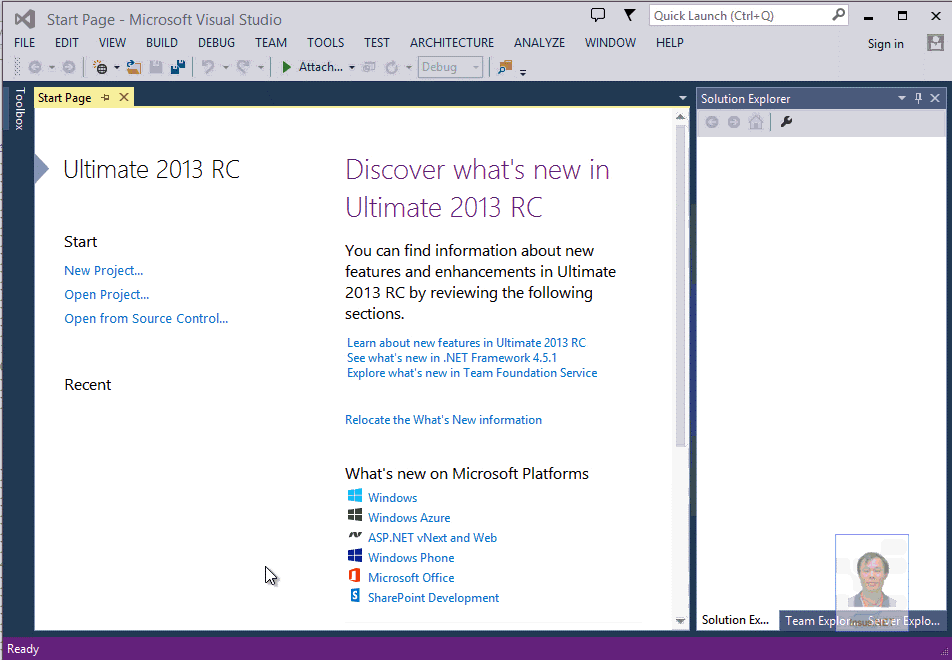Click the circular refresh icon in toolbar
The image size is (952, 660).
pyautogui.click(x=392, y=67)
